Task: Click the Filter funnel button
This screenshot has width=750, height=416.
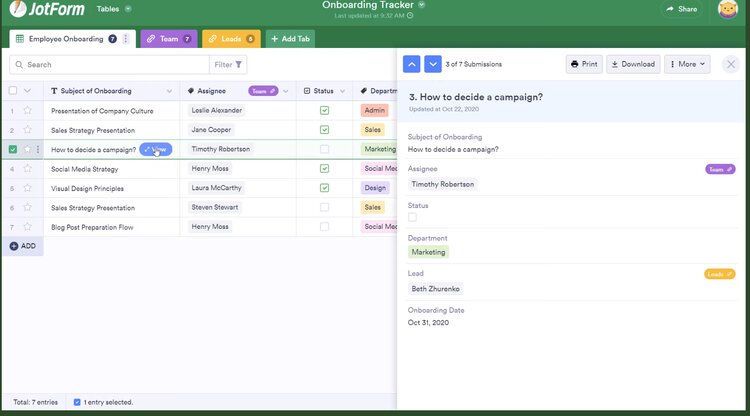Action: (228, 65)
